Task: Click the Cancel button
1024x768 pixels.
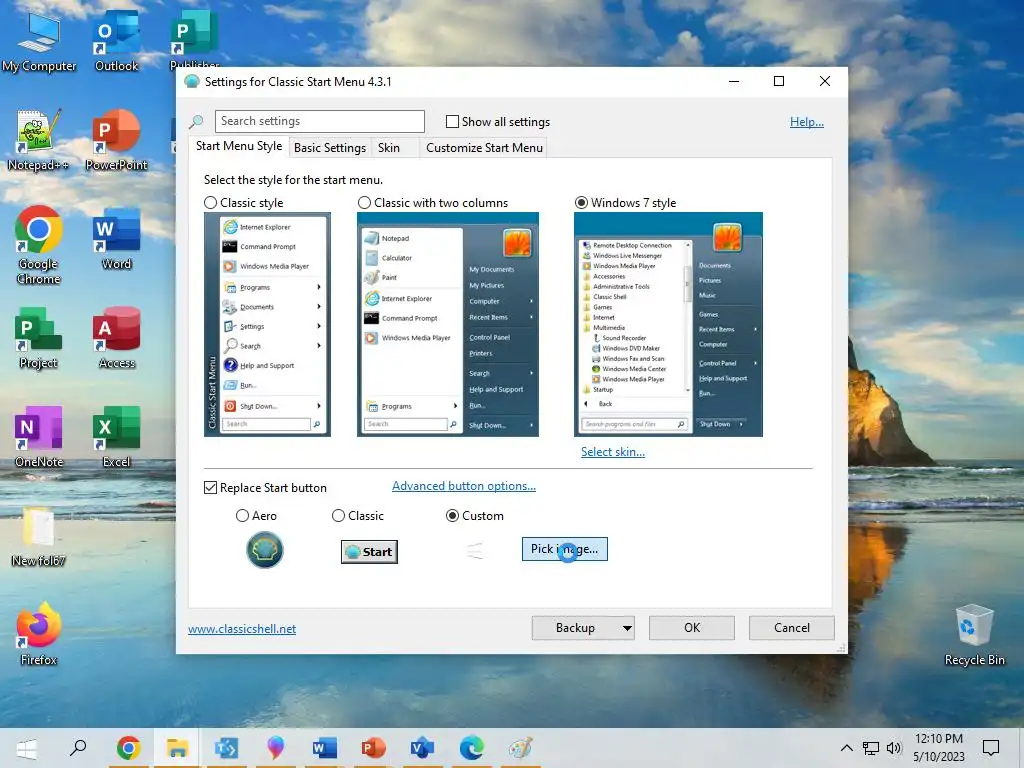Action: (x=792, y=628)
